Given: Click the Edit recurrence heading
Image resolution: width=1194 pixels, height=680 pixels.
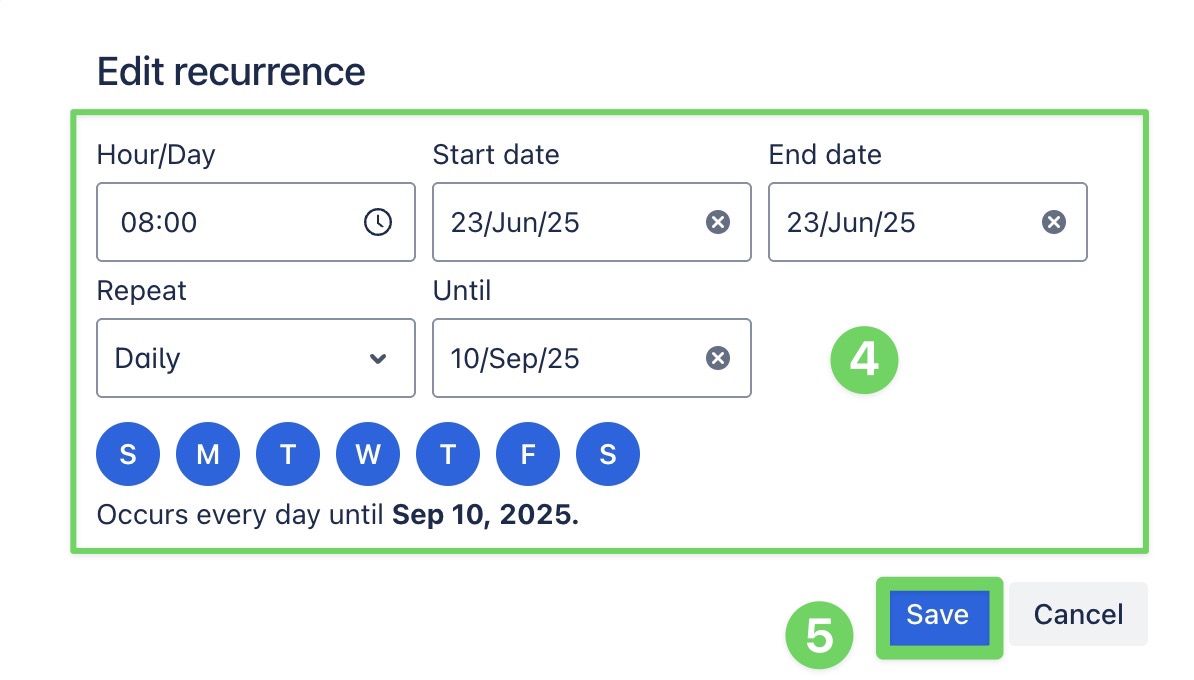Looking at the screenshot, I should tap(231, 72).
